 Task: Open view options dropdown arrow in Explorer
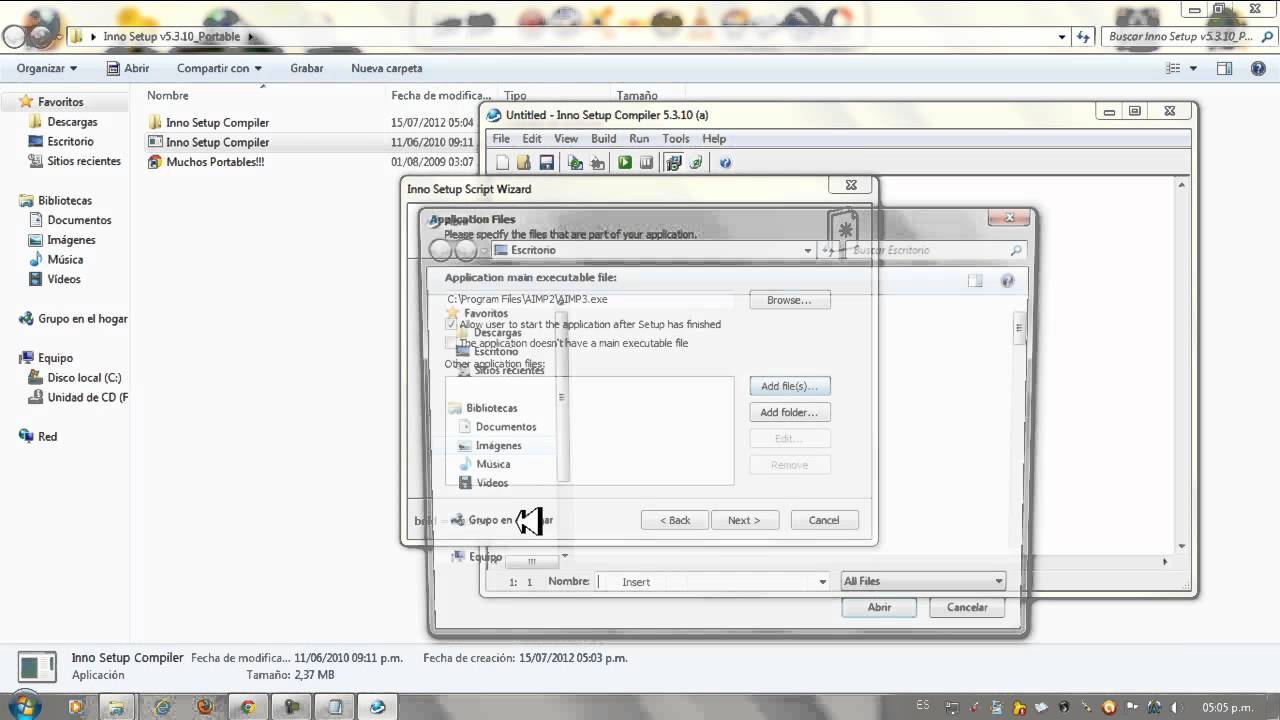click(x=1193, y=68)
